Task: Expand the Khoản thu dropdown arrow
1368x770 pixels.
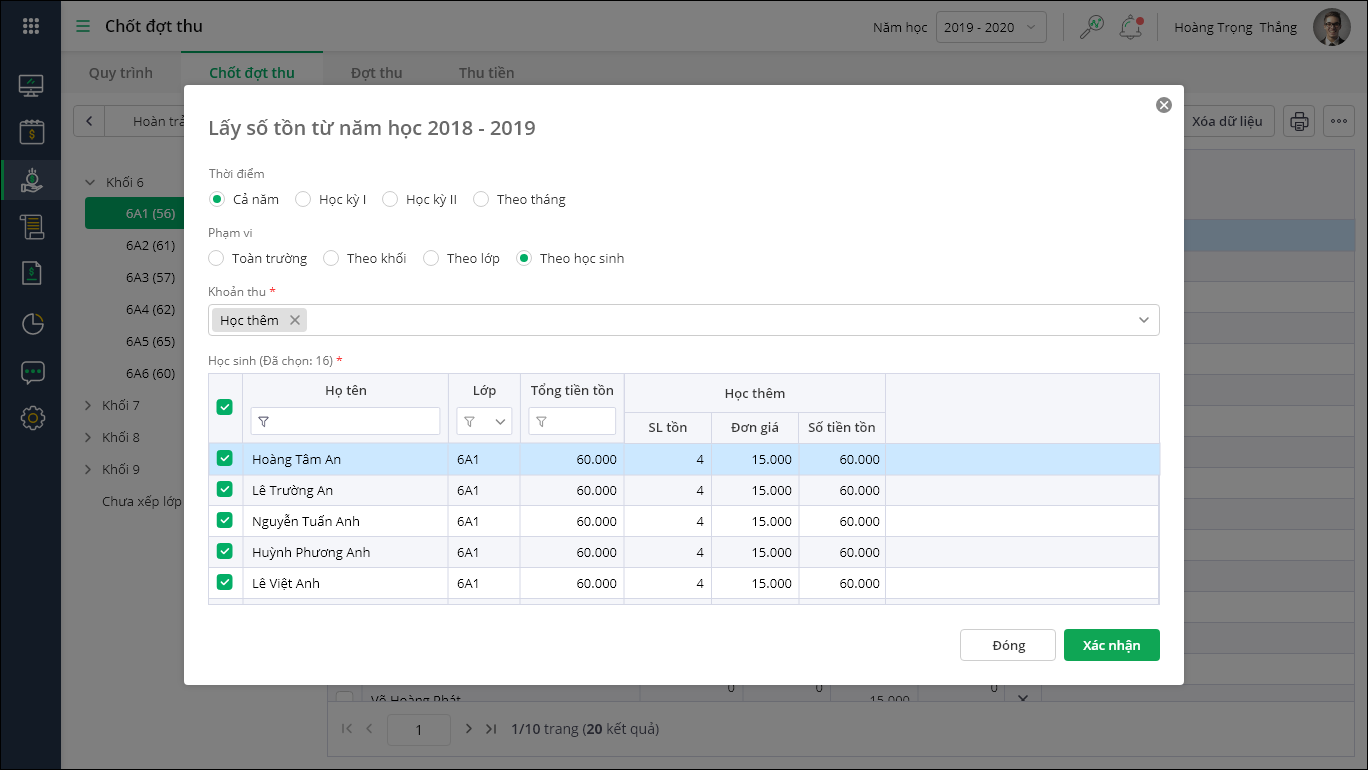Action: [1143, 320]
